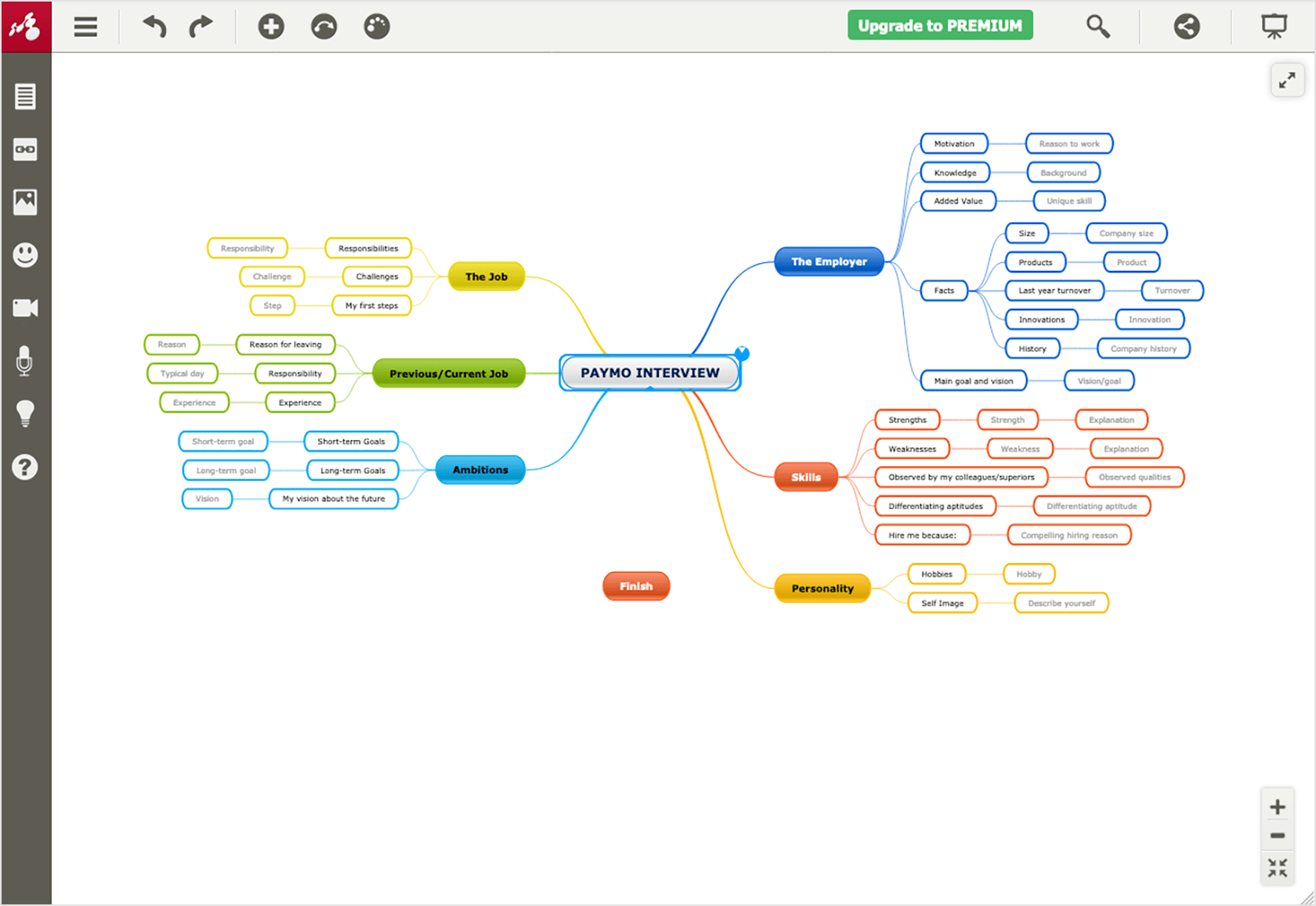Open the help panel

click(26, 467)
